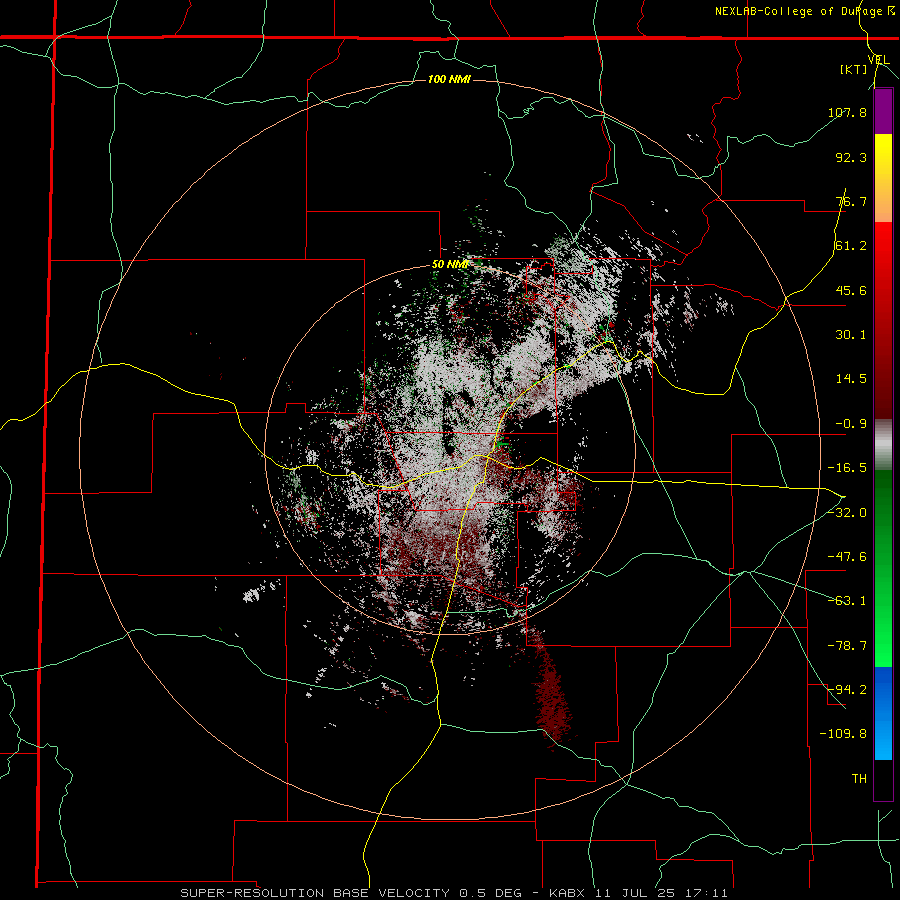Click the blue segment of the color bar
Viewport: 900px width, 900px height.
883,713
